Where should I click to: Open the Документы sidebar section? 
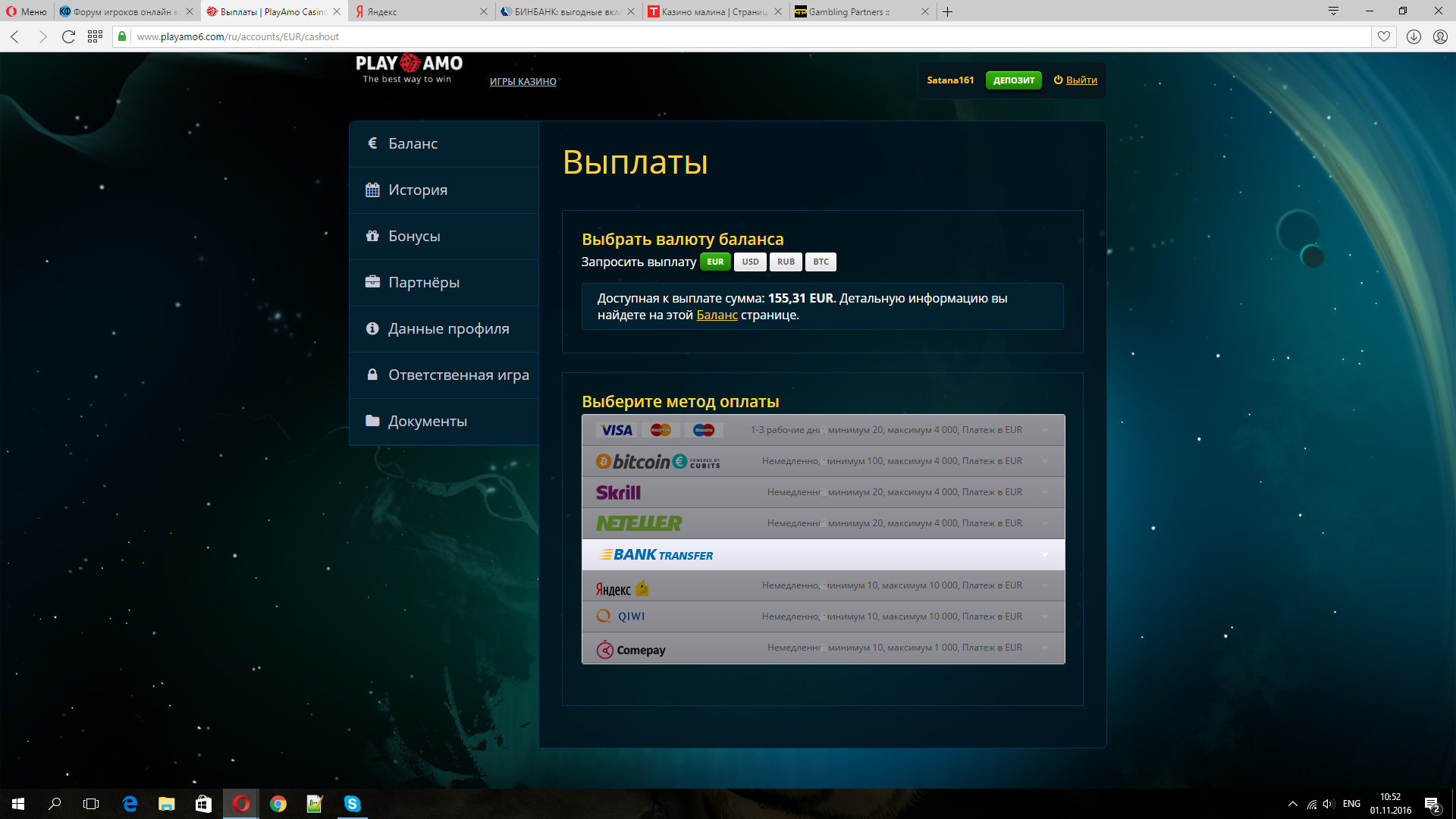444,422
